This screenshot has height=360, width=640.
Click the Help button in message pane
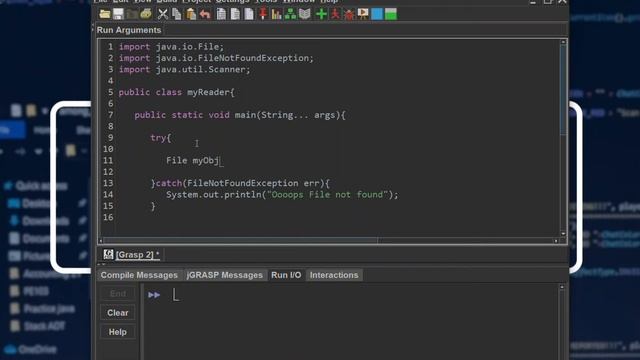pos(118,332)
